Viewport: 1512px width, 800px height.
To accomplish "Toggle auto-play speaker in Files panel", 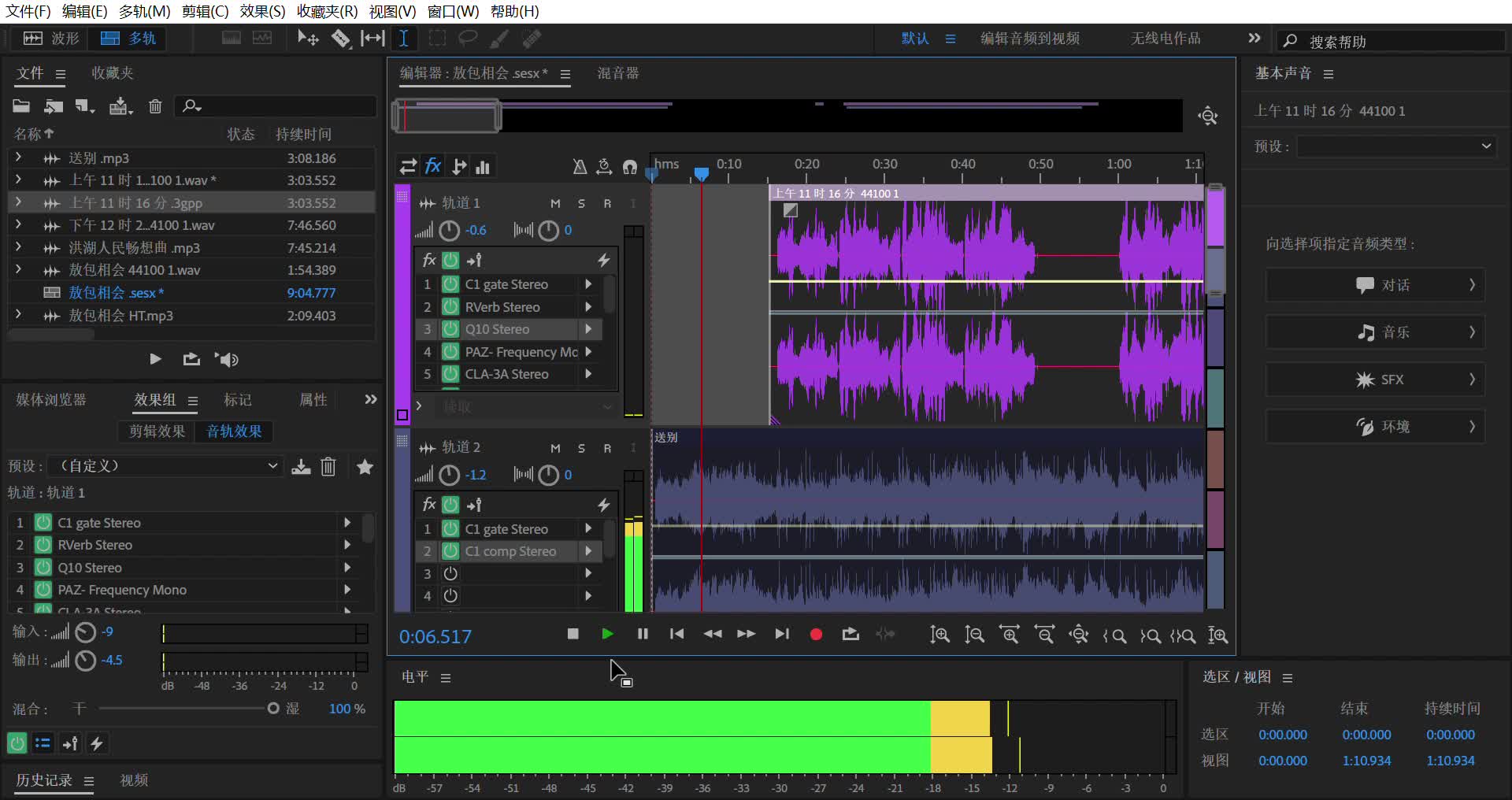I will [227, 359].
